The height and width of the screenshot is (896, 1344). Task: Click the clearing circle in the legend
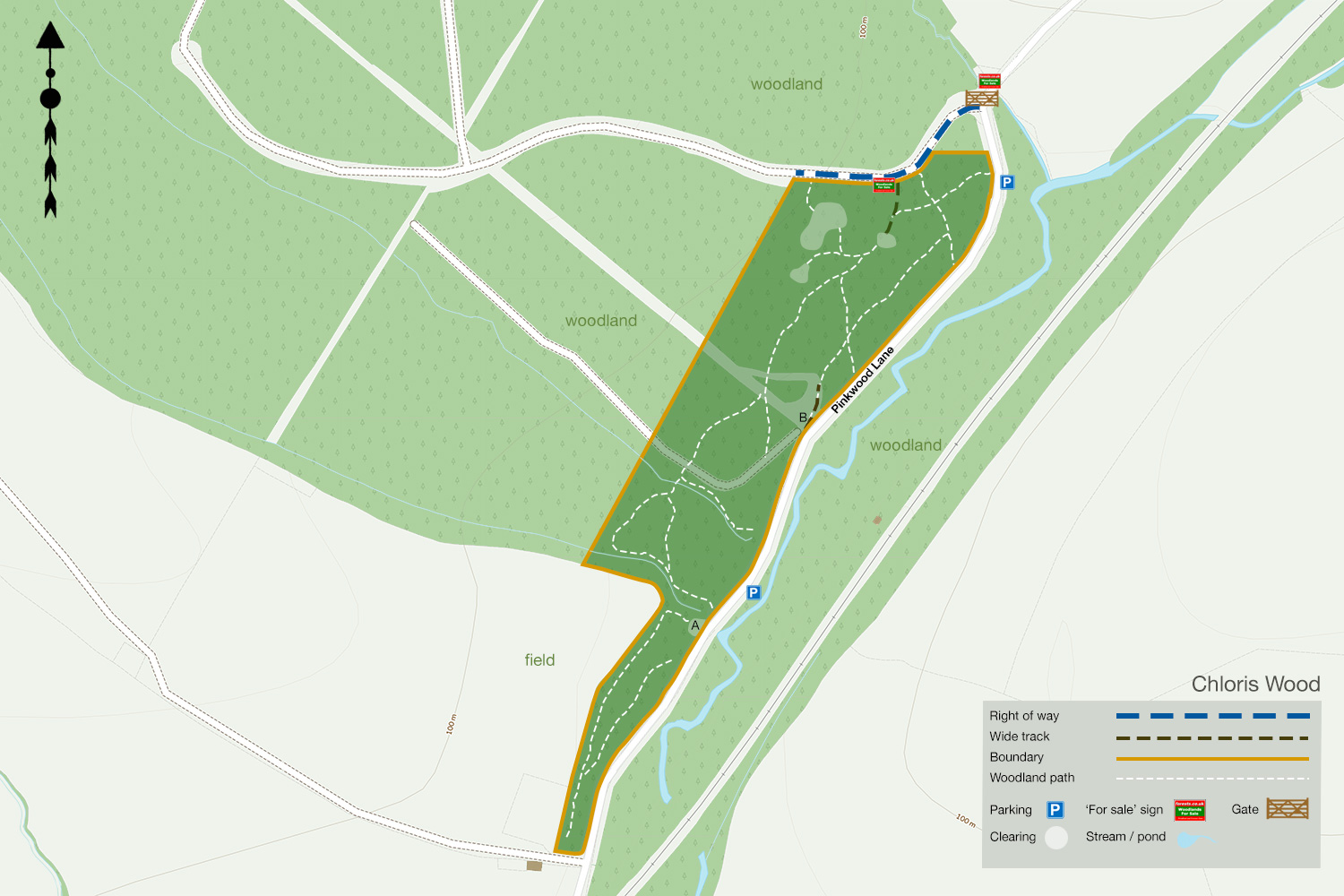point(1056,838)
